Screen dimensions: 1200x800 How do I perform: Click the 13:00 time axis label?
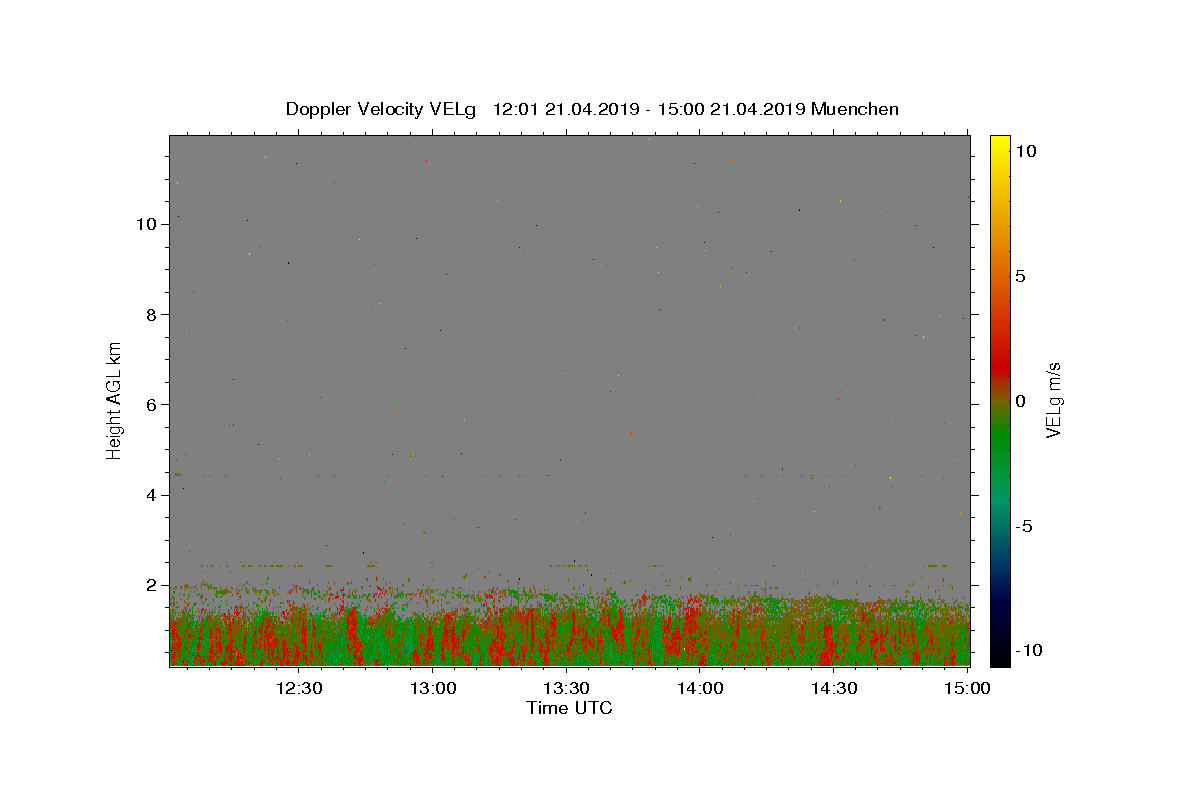coord(434,688)
